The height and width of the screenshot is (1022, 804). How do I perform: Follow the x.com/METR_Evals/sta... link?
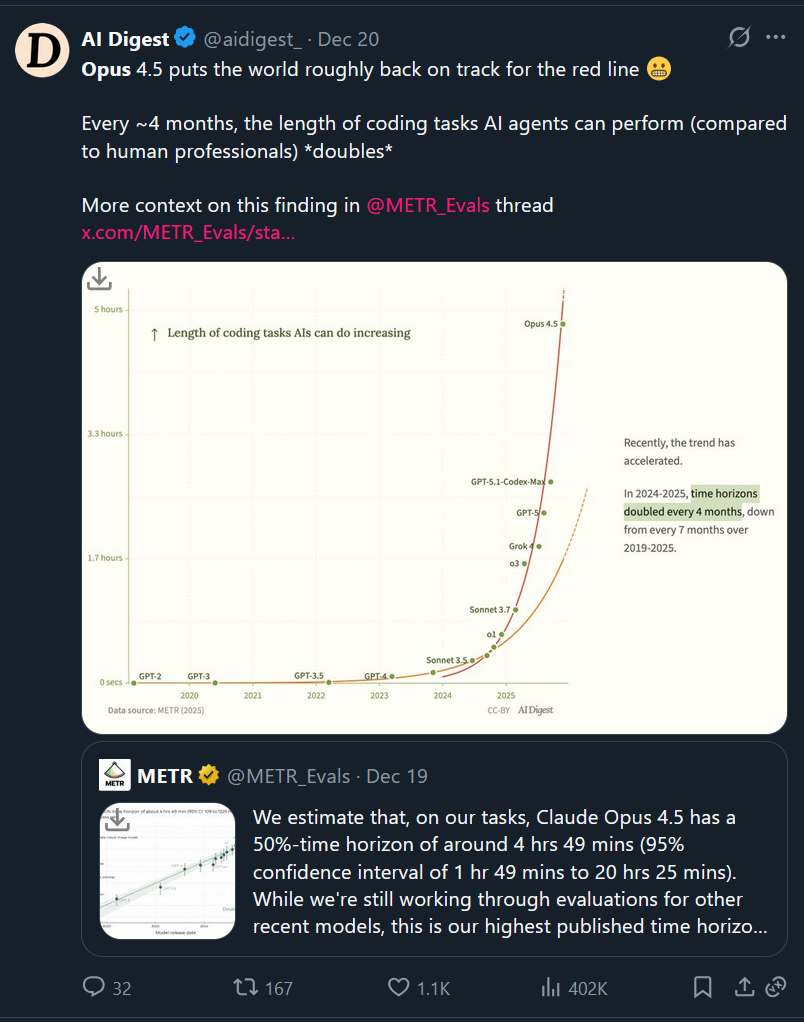click(188, 232)
